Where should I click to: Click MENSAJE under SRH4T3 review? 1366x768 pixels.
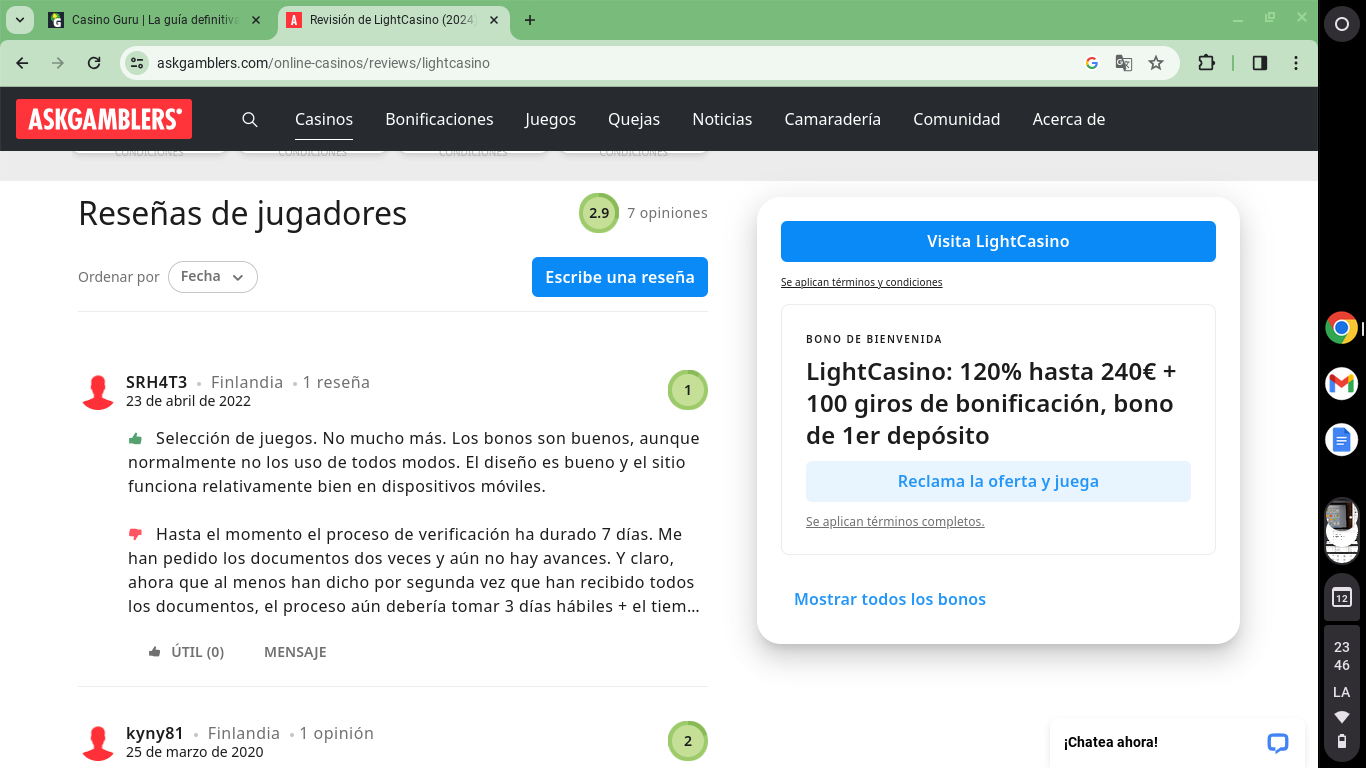295,652
